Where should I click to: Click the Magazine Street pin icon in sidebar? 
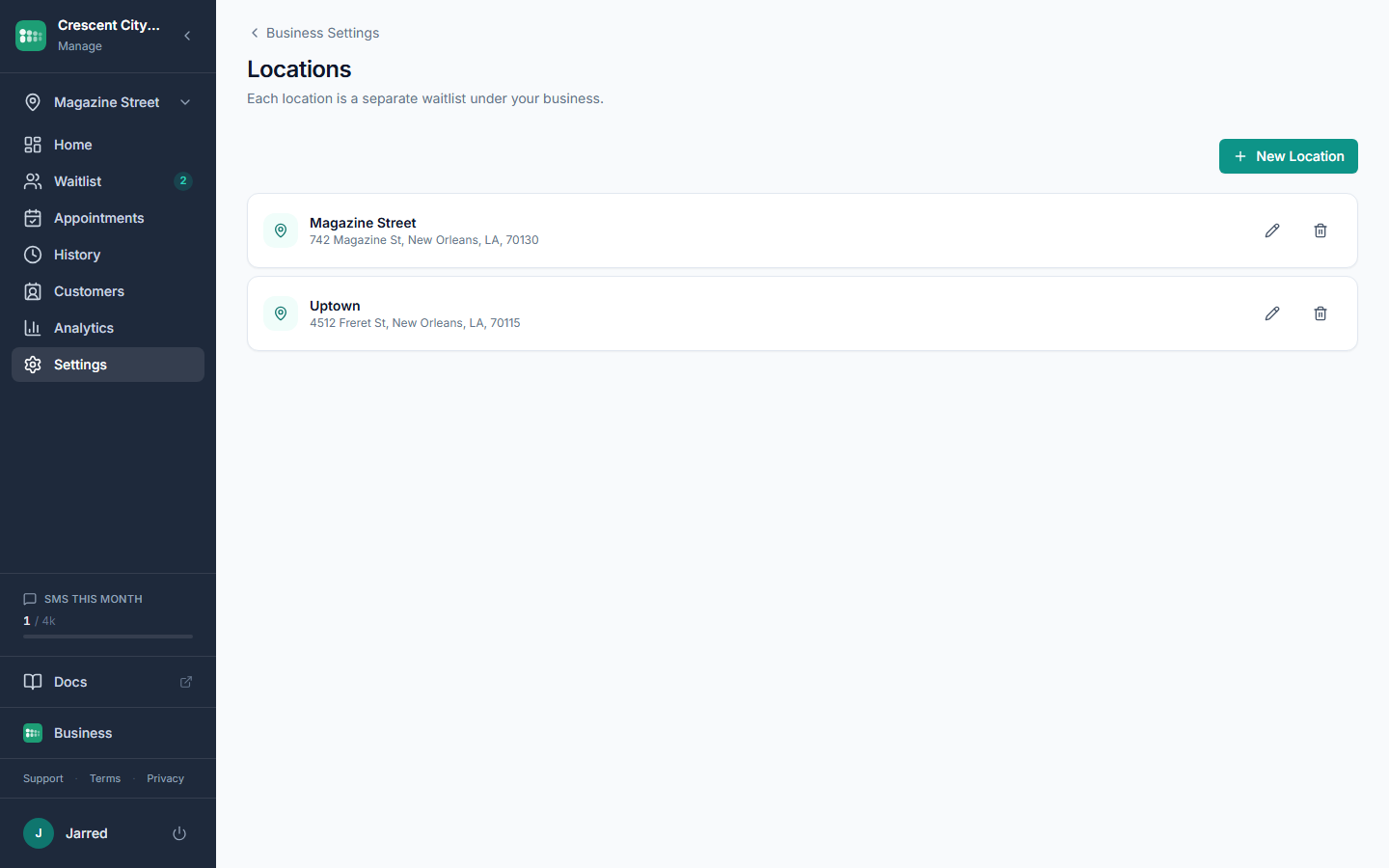33,102
